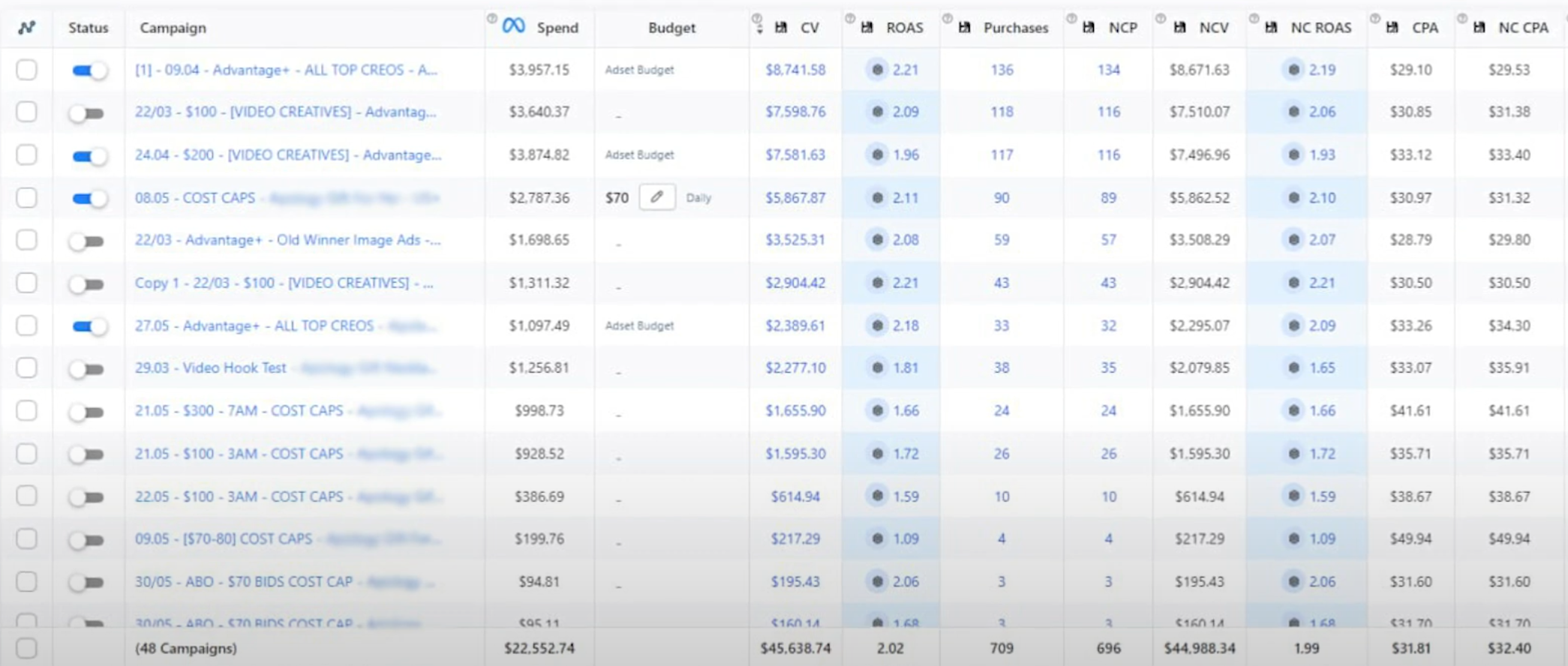Sort by the NC CPA column header
Image resolution: width=1568 pixels, height=666 pixels.
tap(1522, 28)
